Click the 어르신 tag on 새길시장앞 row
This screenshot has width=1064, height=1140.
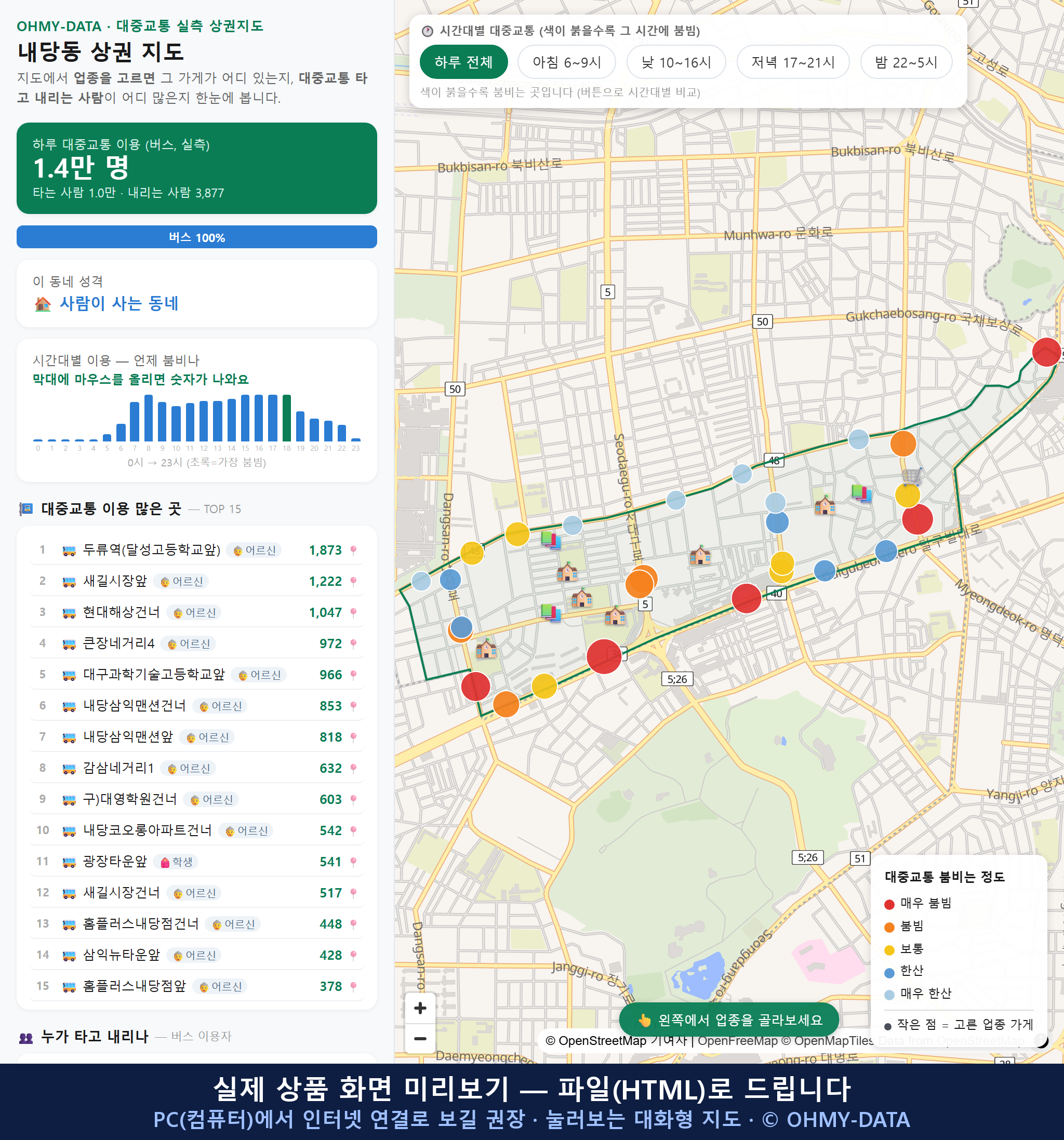coord(181,582)
